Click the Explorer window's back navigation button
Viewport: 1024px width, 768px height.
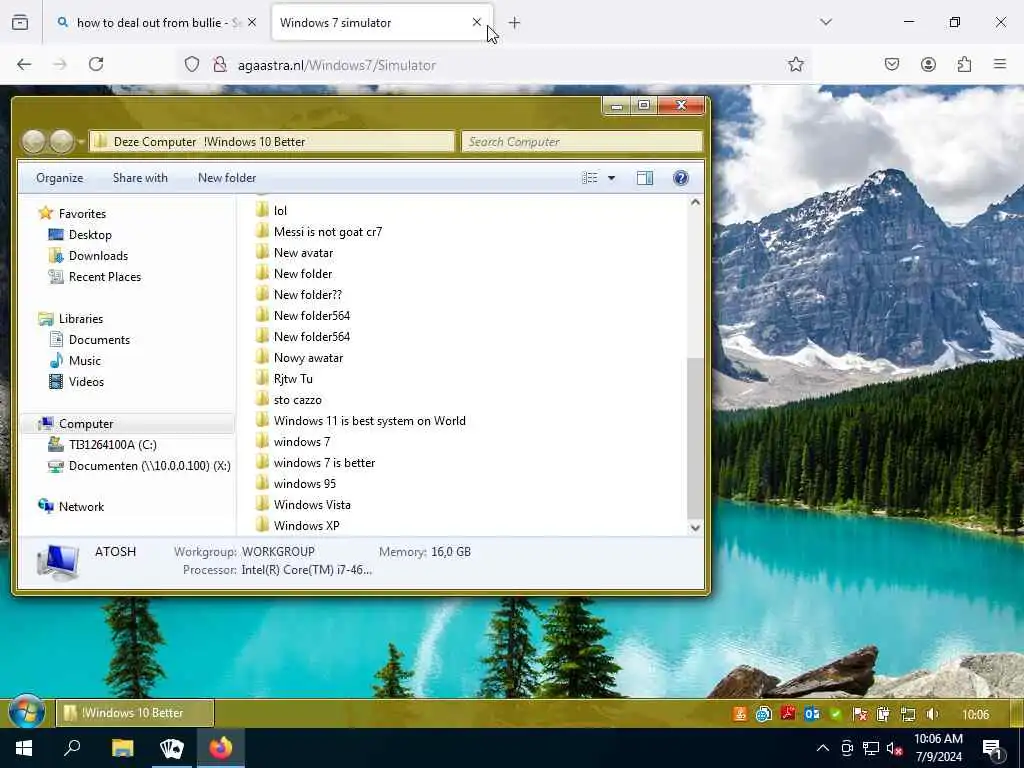(34, 141)
